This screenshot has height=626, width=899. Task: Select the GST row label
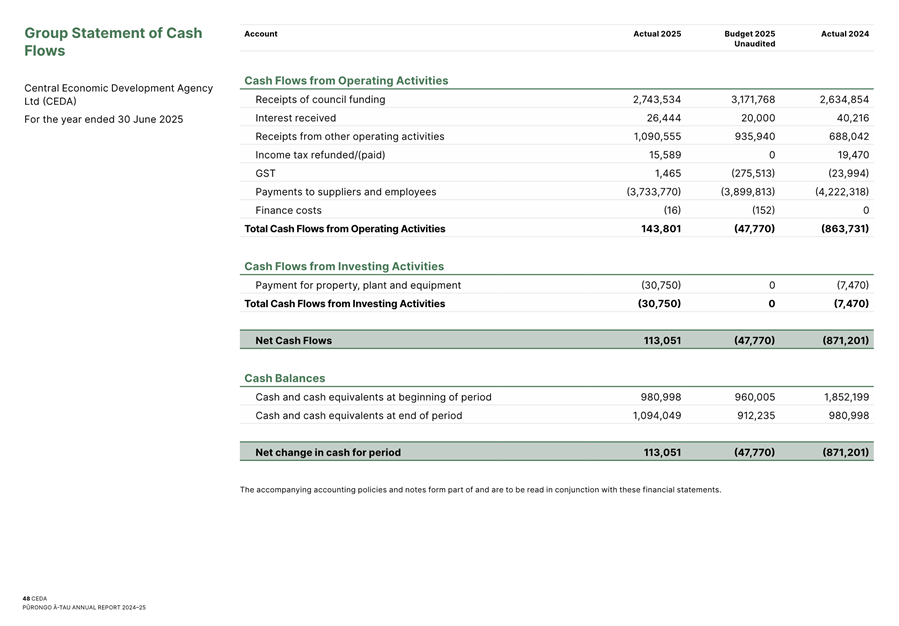(265, 174)
